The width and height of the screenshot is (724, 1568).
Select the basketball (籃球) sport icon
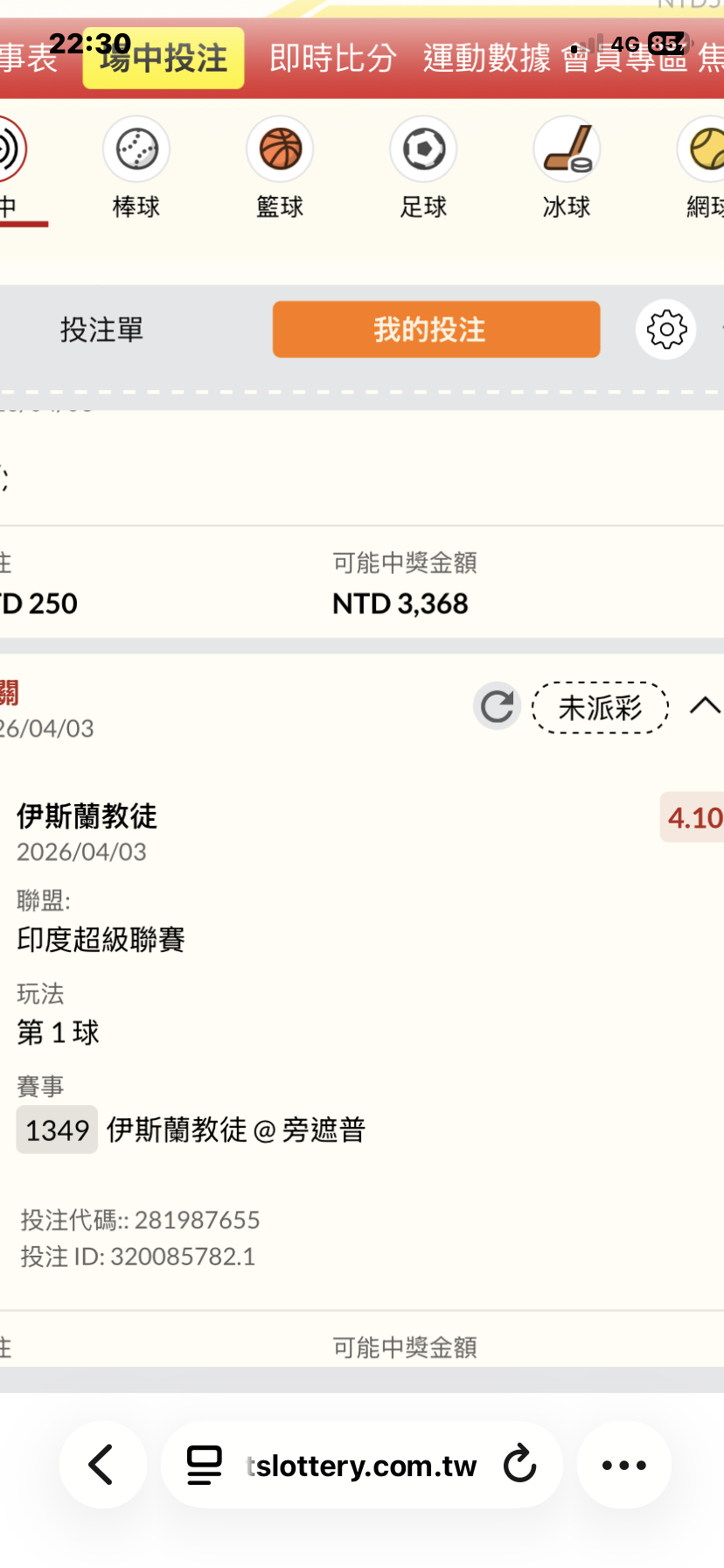click(280, 150)
